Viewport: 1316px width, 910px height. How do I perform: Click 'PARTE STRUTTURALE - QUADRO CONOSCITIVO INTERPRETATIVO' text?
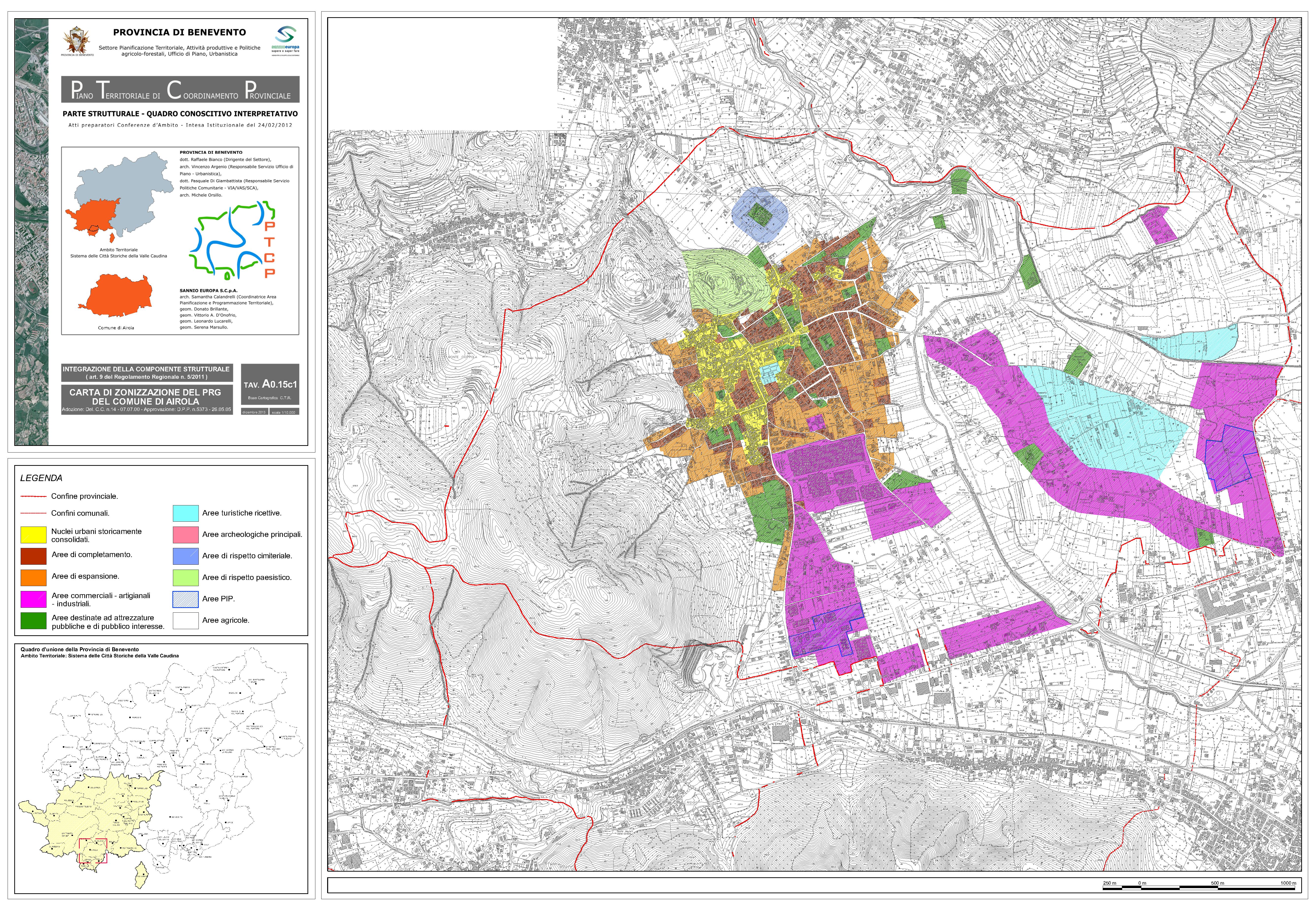(x=180, y=114)
